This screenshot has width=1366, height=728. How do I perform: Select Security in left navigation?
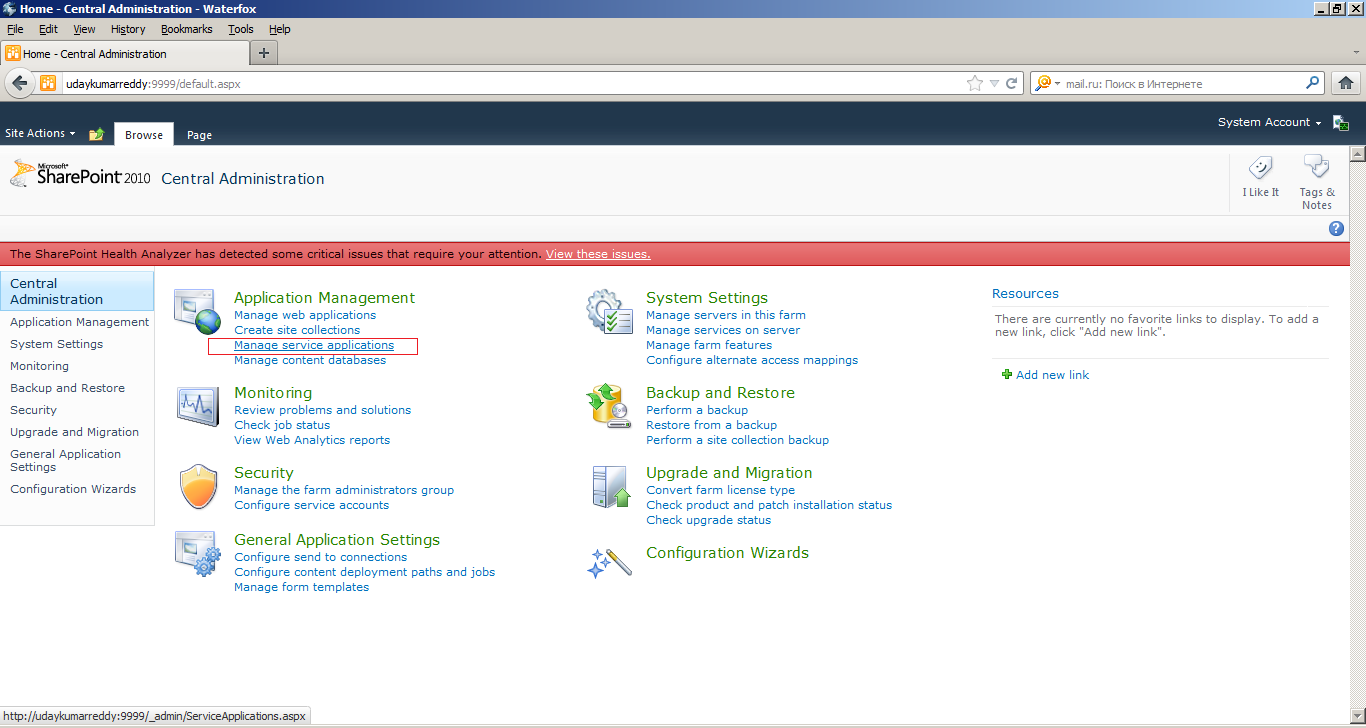(x=33, y=410)
